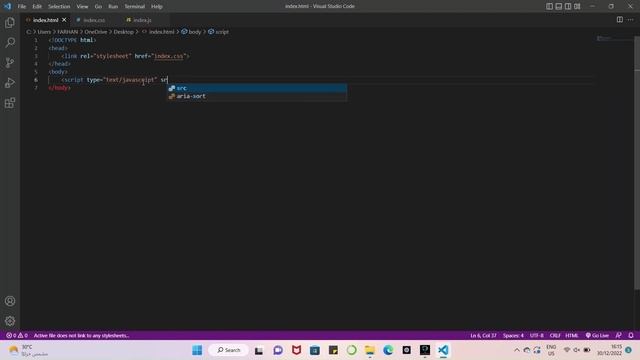This screenshot has height=360, width=640.
Task: Open the clock and date in taskbar
Action: click(x=610, y=350)
